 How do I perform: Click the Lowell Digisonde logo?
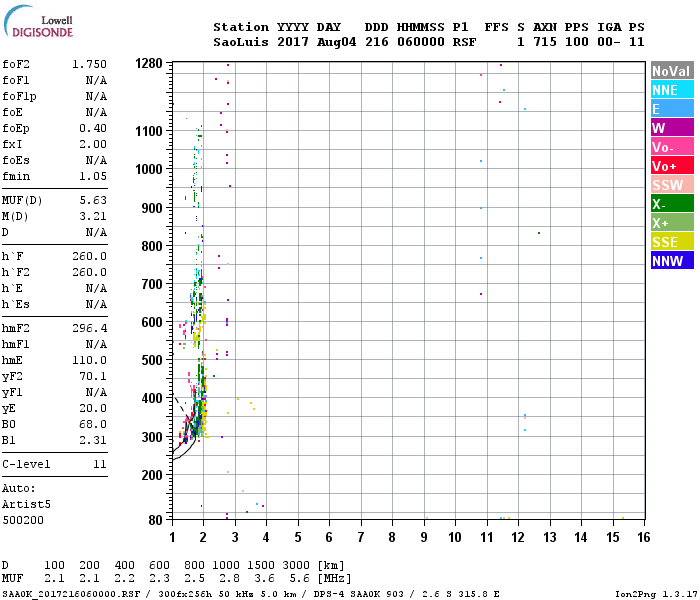click(x=39, y=22)
